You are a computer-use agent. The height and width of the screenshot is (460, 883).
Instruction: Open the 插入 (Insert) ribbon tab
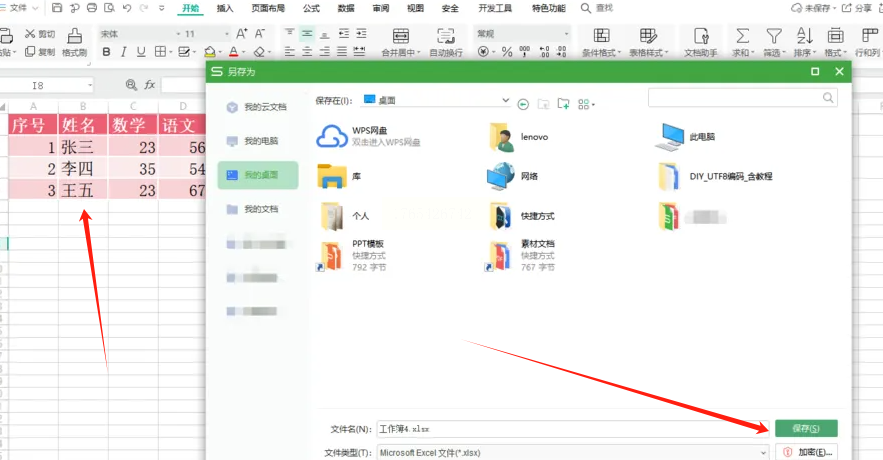[x=225, y=8]
